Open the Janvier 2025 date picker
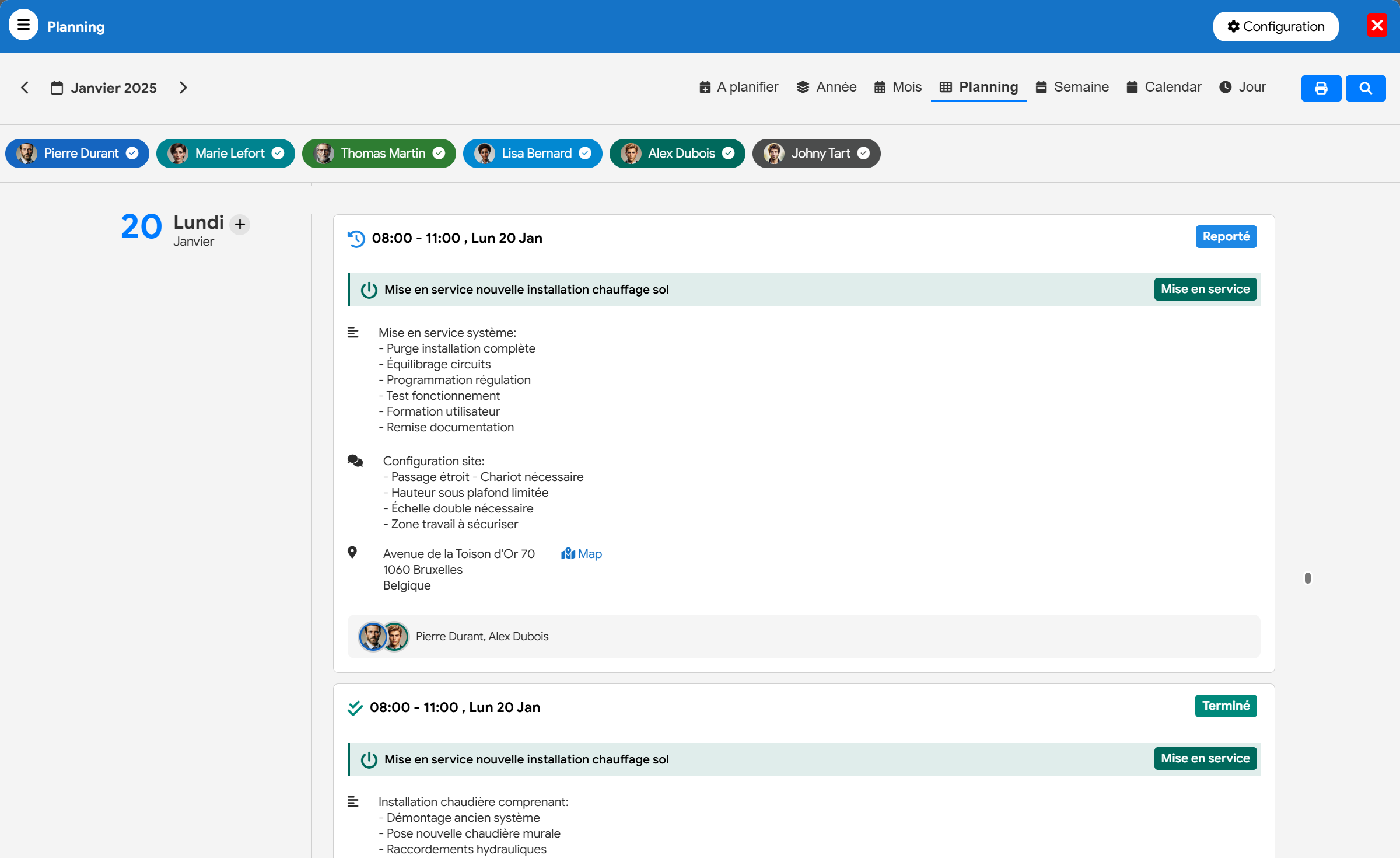This screenshot has width=1400, height=858. coord(104,88)
